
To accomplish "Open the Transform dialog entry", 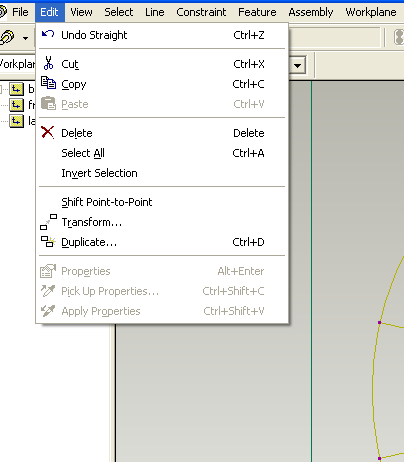I will (162, 222).
